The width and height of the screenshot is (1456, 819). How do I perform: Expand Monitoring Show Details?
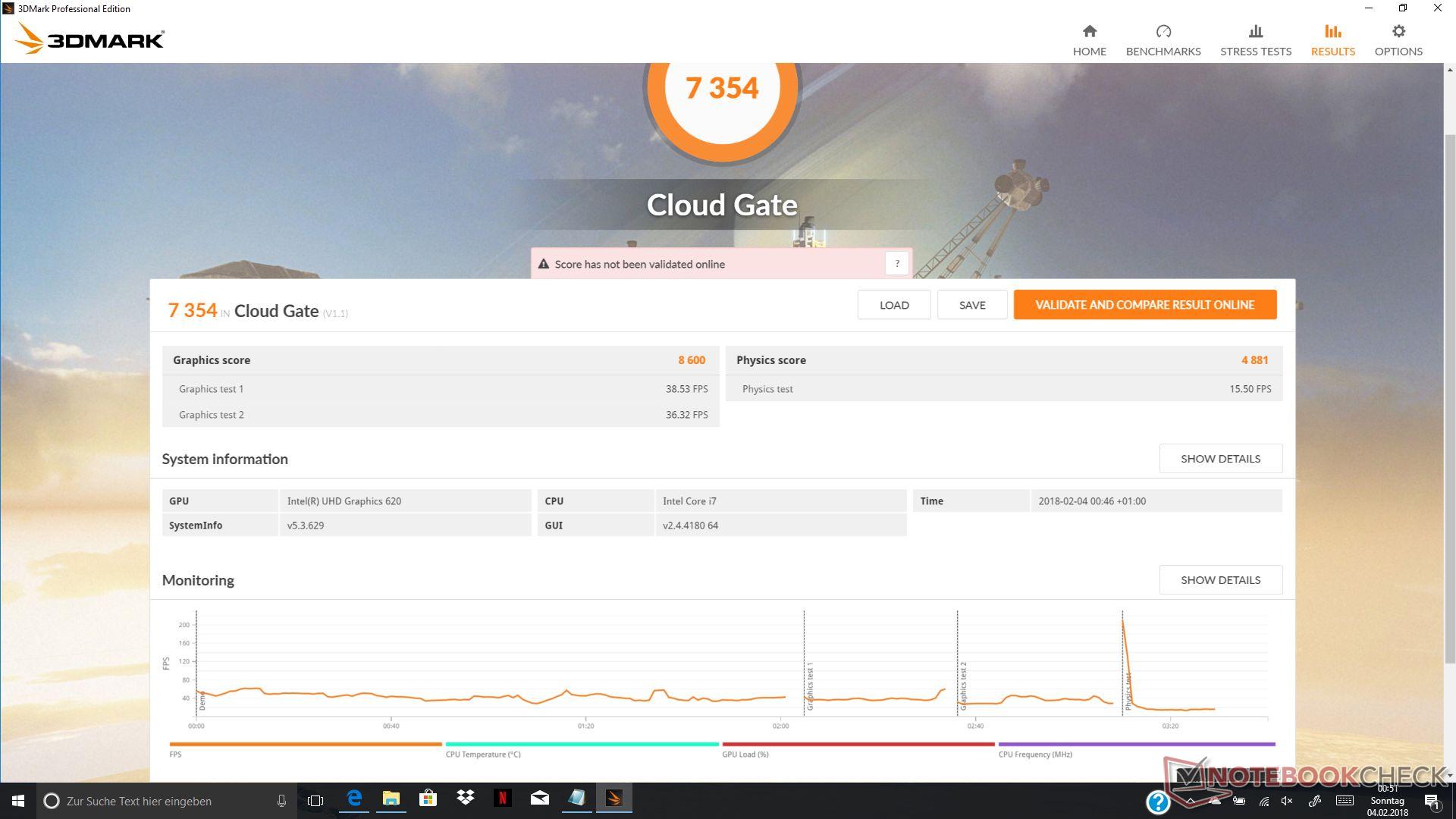[1219, 580]
